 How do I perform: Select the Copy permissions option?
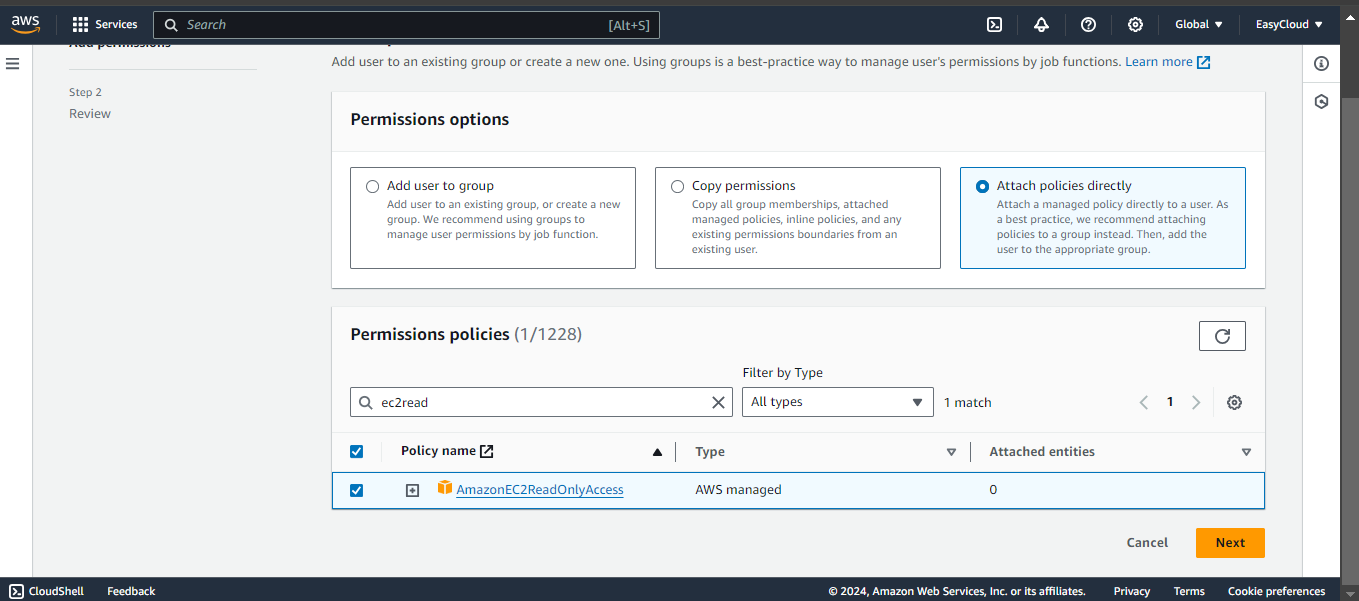[x=678, y=186]
